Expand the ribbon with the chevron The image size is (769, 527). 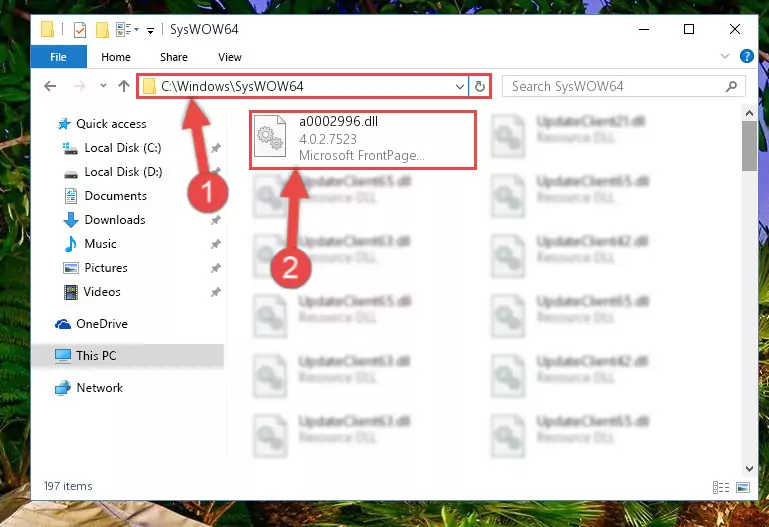(724, 56)
